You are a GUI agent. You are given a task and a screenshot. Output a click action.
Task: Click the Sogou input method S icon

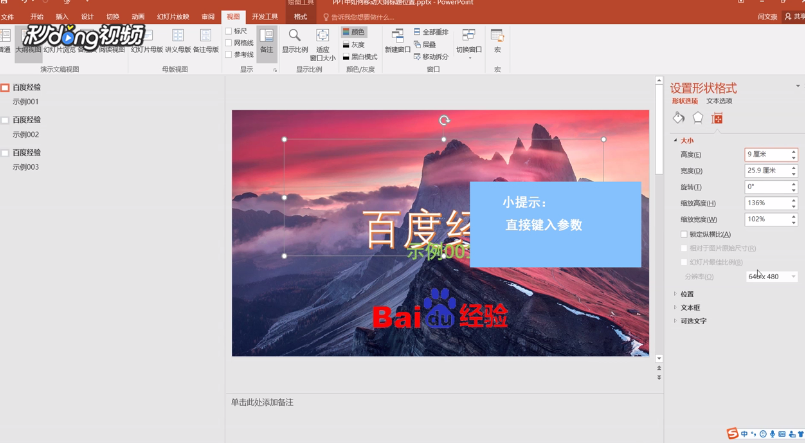pos(733,434)
